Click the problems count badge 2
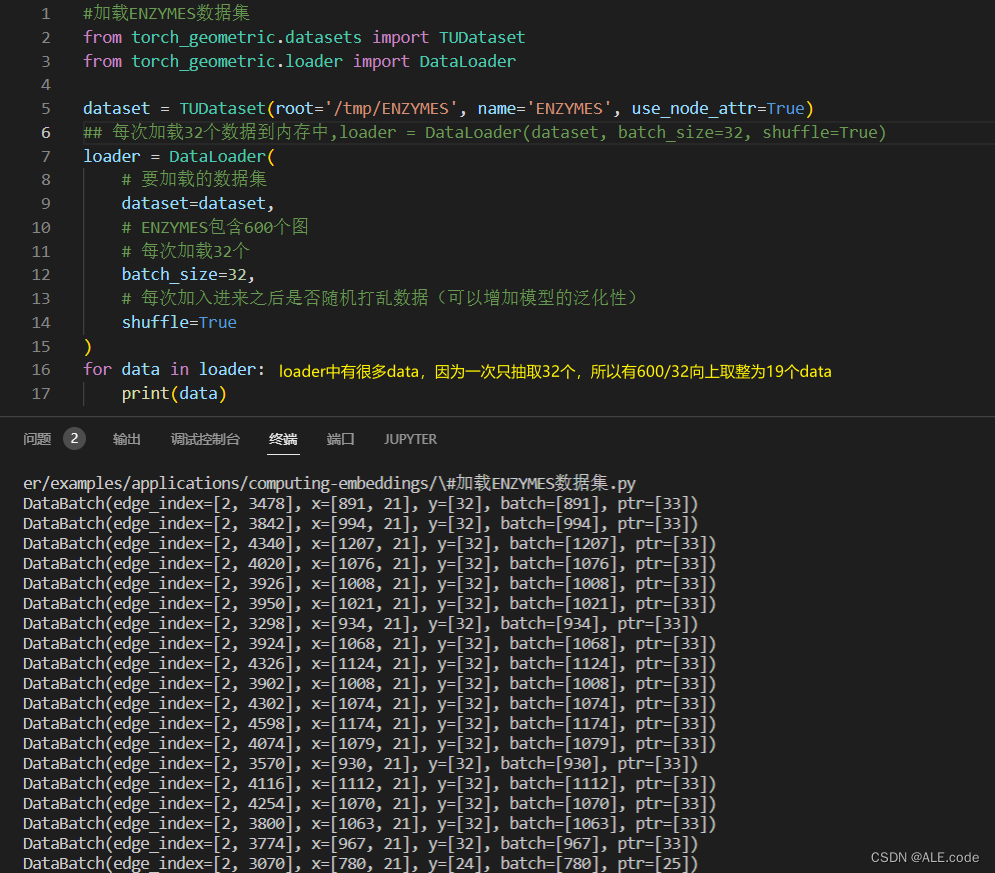This screenshot has width=995, height=873. [x=74, y=438]
